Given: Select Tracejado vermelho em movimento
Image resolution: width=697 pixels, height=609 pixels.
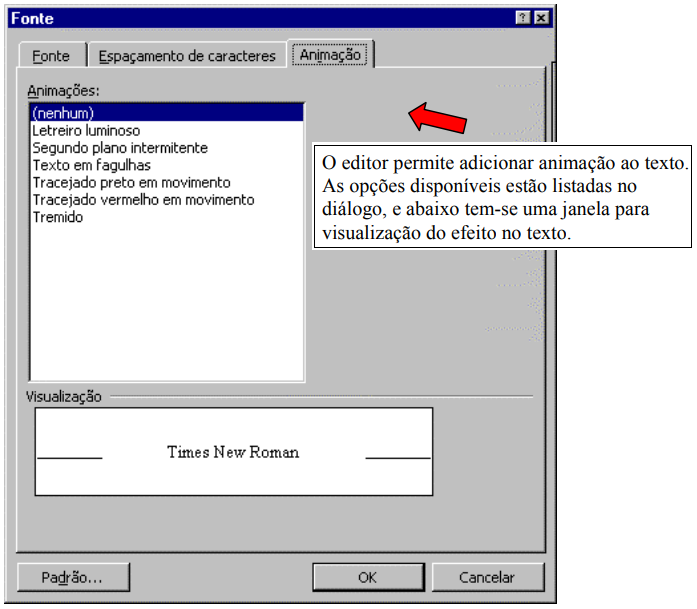Looking at the screenshot, I should pyautogui.click(x=143, y=200).
